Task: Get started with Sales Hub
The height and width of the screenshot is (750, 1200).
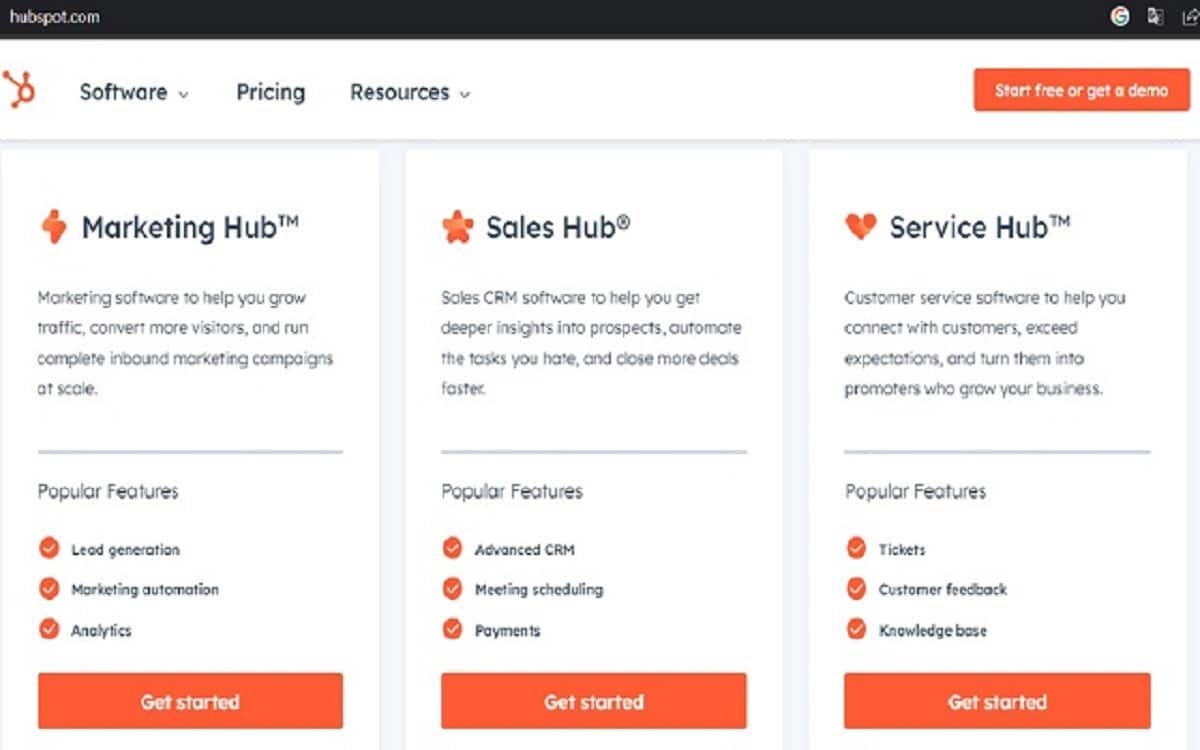Action: (593, 701)
